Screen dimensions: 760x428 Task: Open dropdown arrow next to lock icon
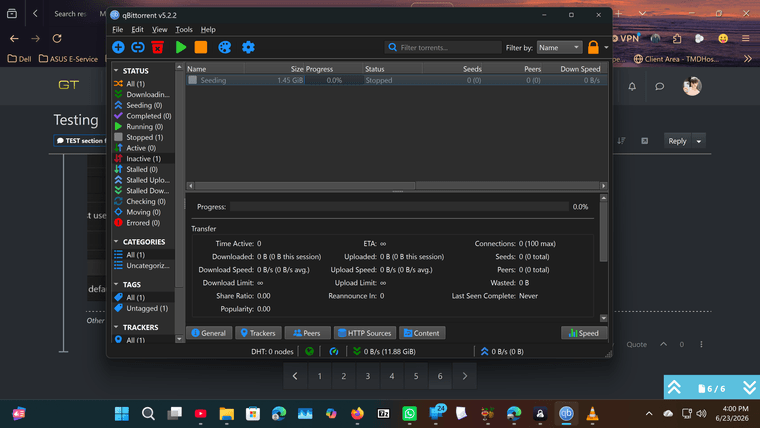pos(606,48)
